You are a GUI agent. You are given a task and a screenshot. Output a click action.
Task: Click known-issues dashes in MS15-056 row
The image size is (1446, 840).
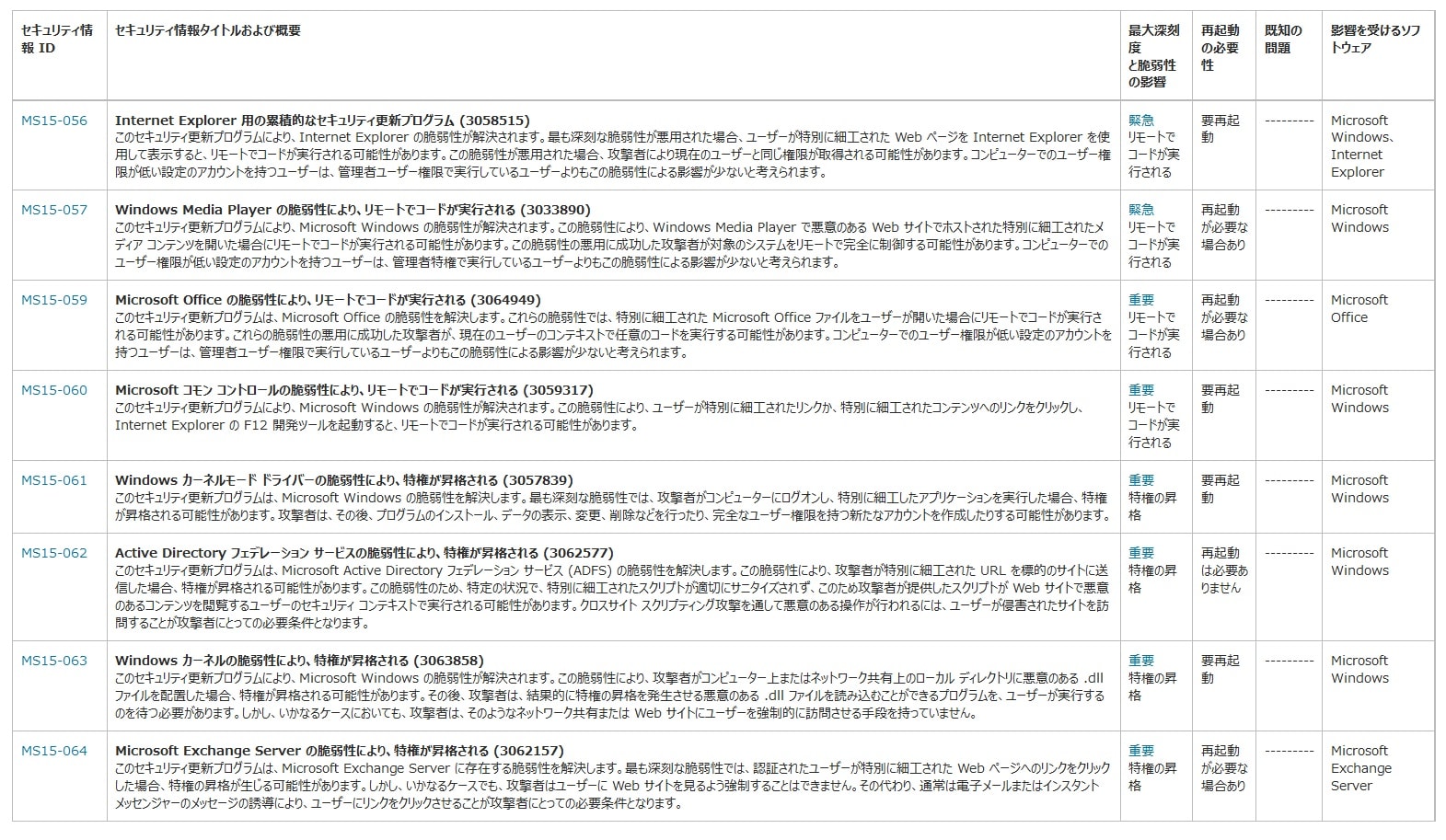(1289, 121)
